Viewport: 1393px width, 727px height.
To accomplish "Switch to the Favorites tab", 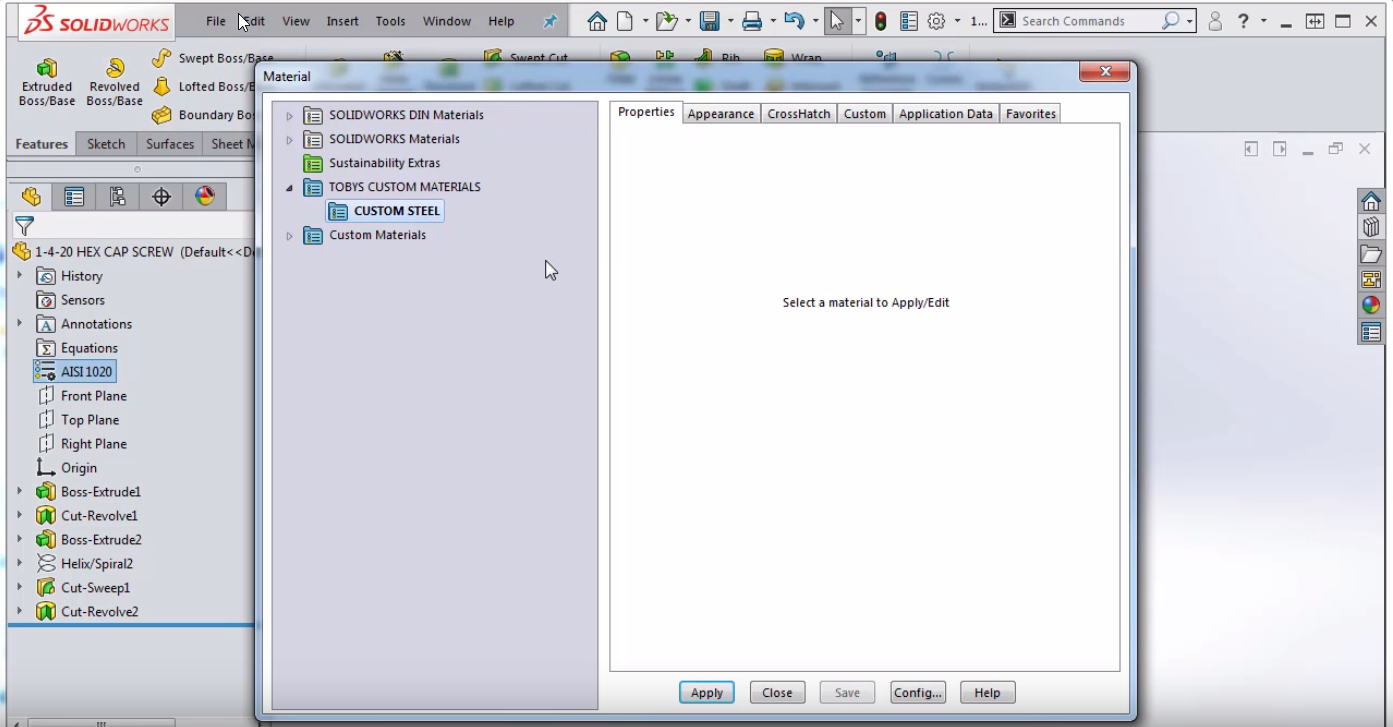I will [1031, 114].
